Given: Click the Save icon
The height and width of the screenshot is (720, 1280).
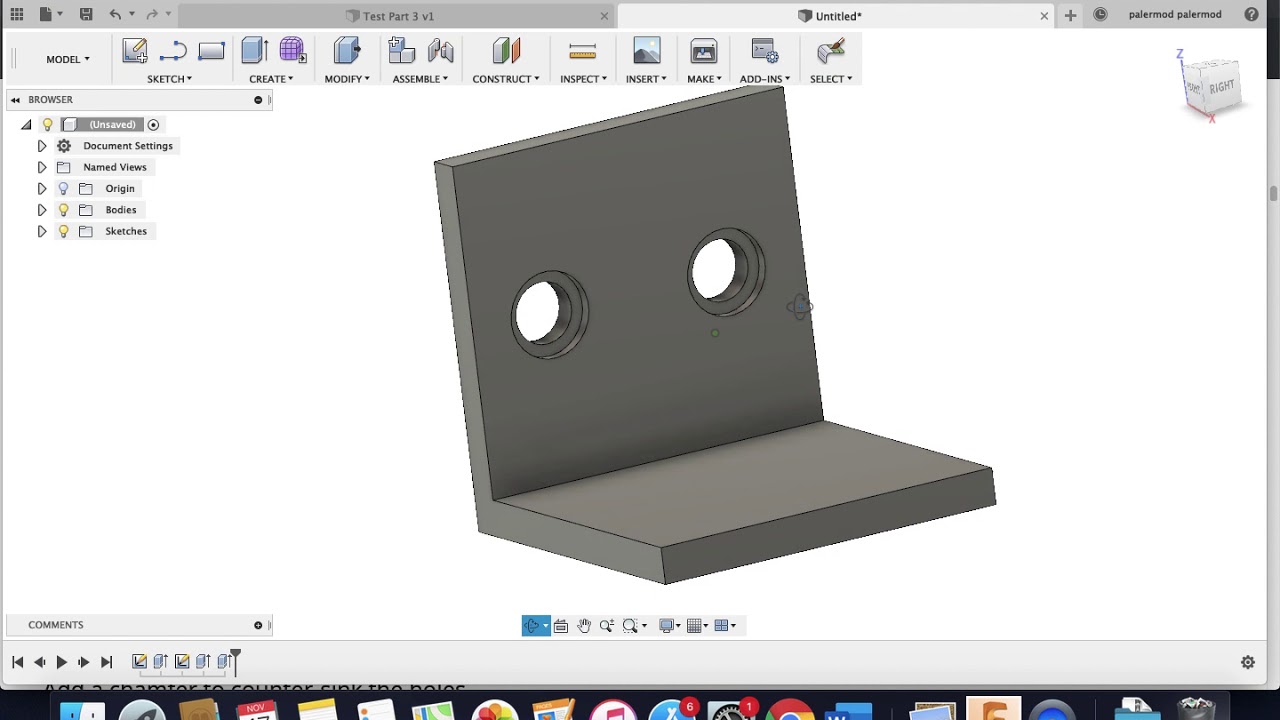Looking at the screenshot, I should click(x=86, y=15).
